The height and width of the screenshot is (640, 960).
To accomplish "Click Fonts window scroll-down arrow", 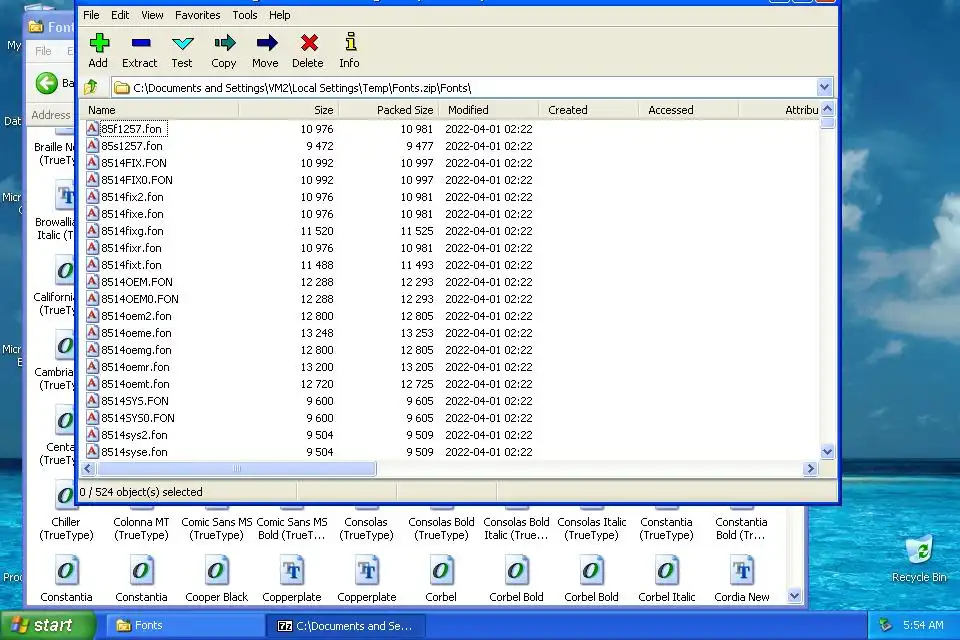I will coord(794,595).
